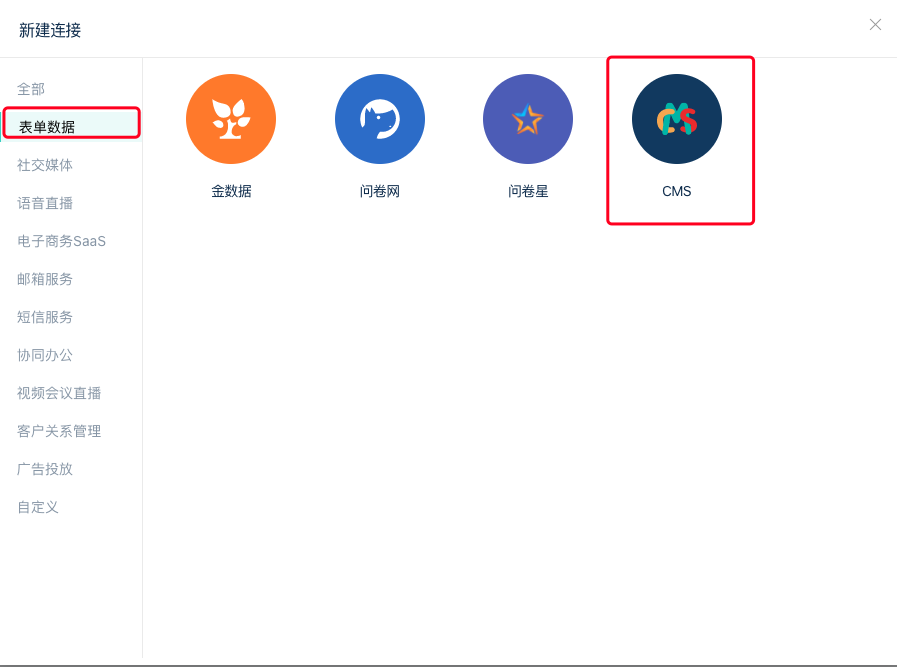This screenshot has width=897, height=667.
Task: Switch to the 全部 category
Action: click(31, 89)
